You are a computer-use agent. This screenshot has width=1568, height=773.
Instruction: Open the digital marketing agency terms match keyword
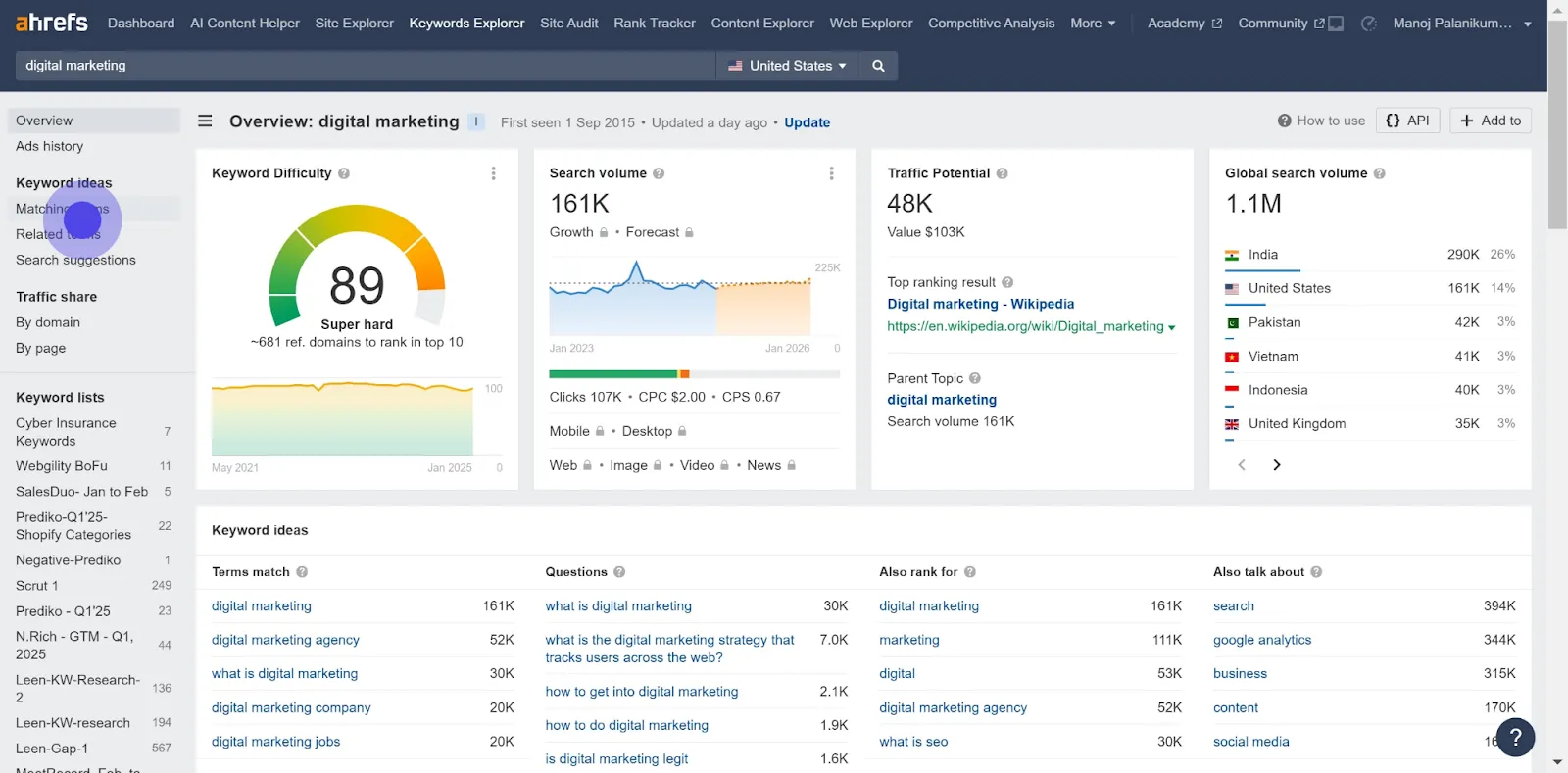[x=285, y=640]
